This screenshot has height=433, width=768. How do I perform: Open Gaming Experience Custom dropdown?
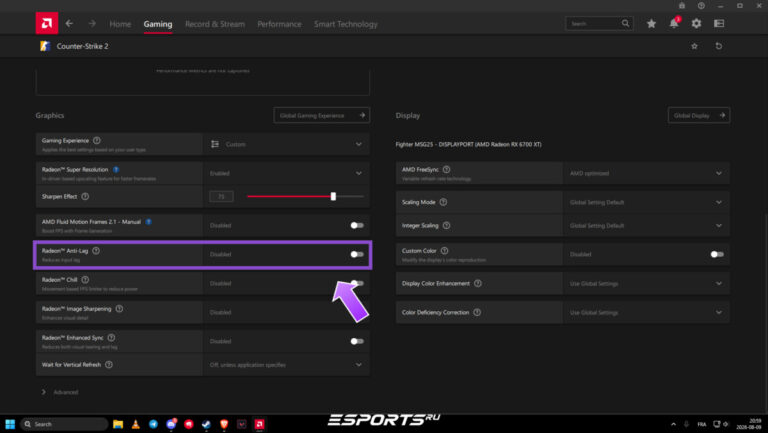(286, 144)
